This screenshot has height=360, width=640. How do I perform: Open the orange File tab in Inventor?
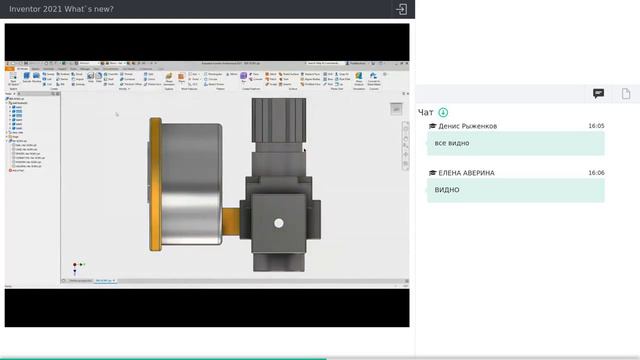10,69
